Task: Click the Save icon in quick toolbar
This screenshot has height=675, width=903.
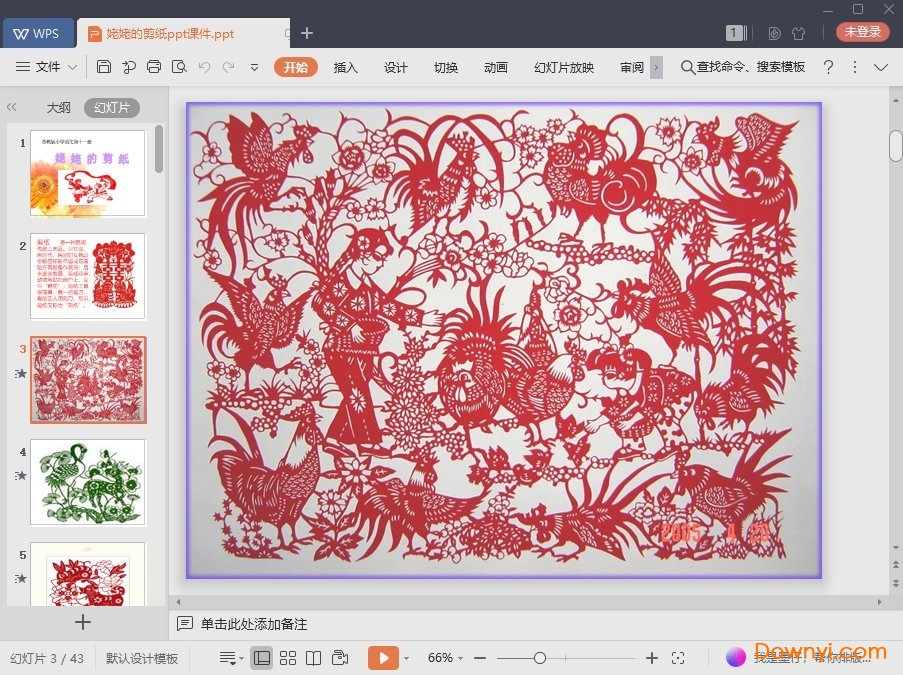Action: [104, 67]
